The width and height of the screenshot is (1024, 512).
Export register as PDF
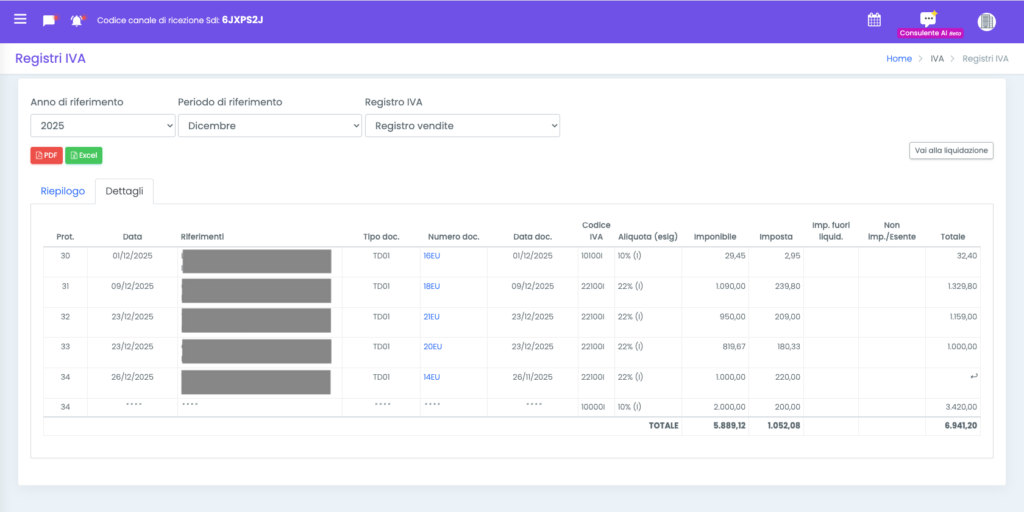[46, 155]
